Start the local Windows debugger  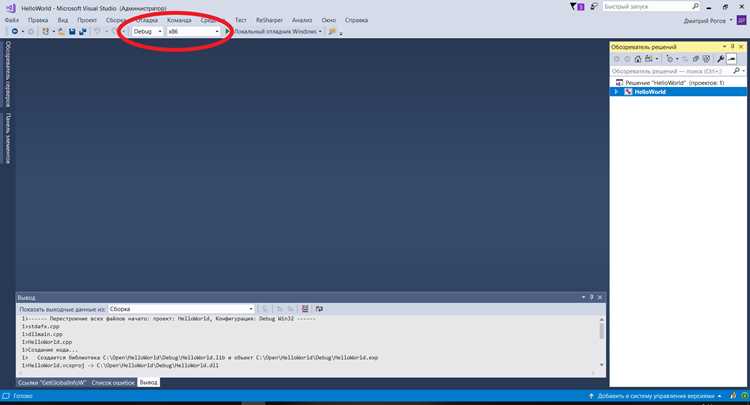pos(271,31)
